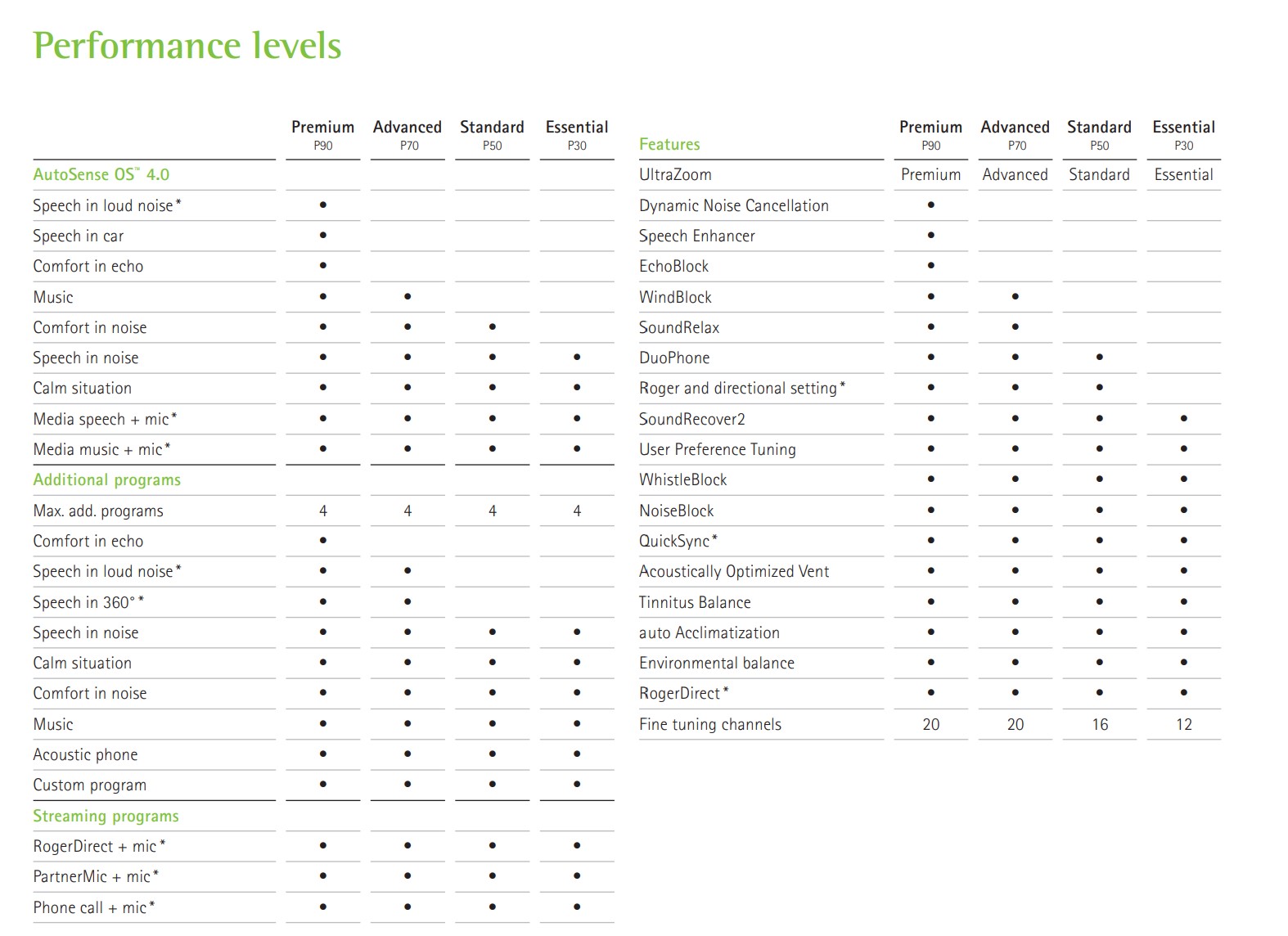1288x936 pixels.
Task: Select "Advanced P70" header above AutoSense table
Action: pos(408,135)
